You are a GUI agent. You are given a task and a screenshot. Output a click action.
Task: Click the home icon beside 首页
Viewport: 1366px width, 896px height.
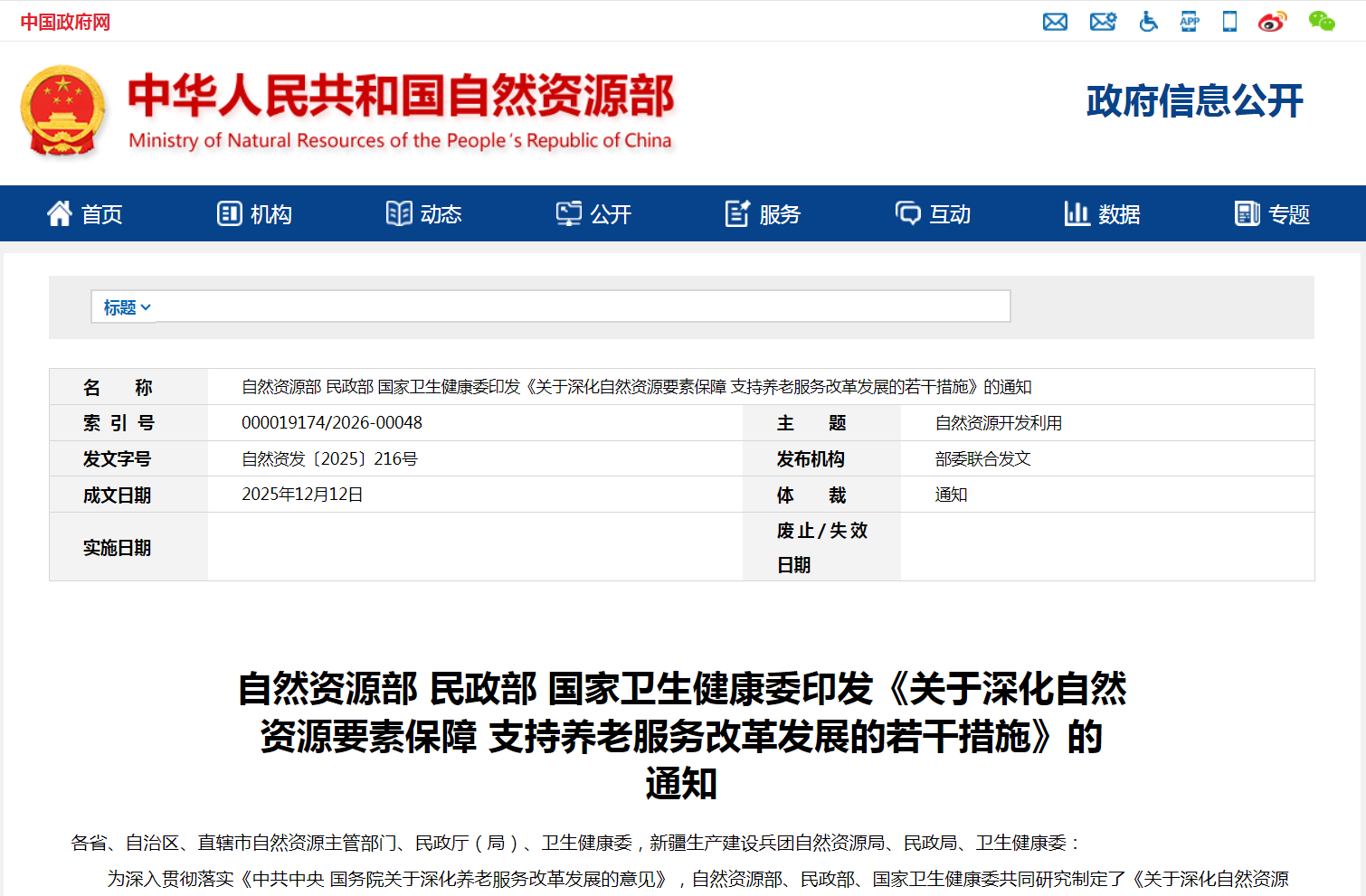(59, 212)
